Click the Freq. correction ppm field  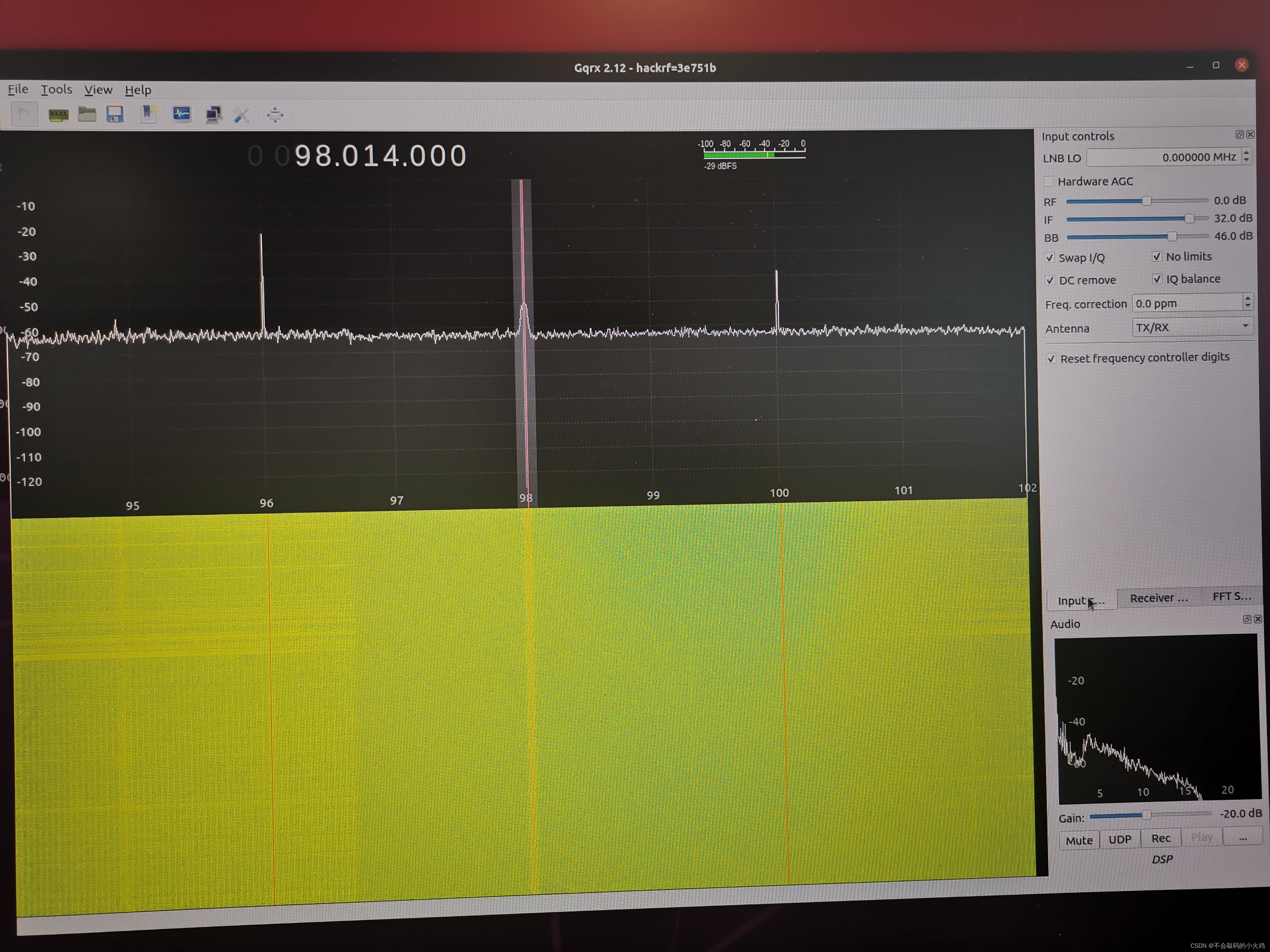1187,303
